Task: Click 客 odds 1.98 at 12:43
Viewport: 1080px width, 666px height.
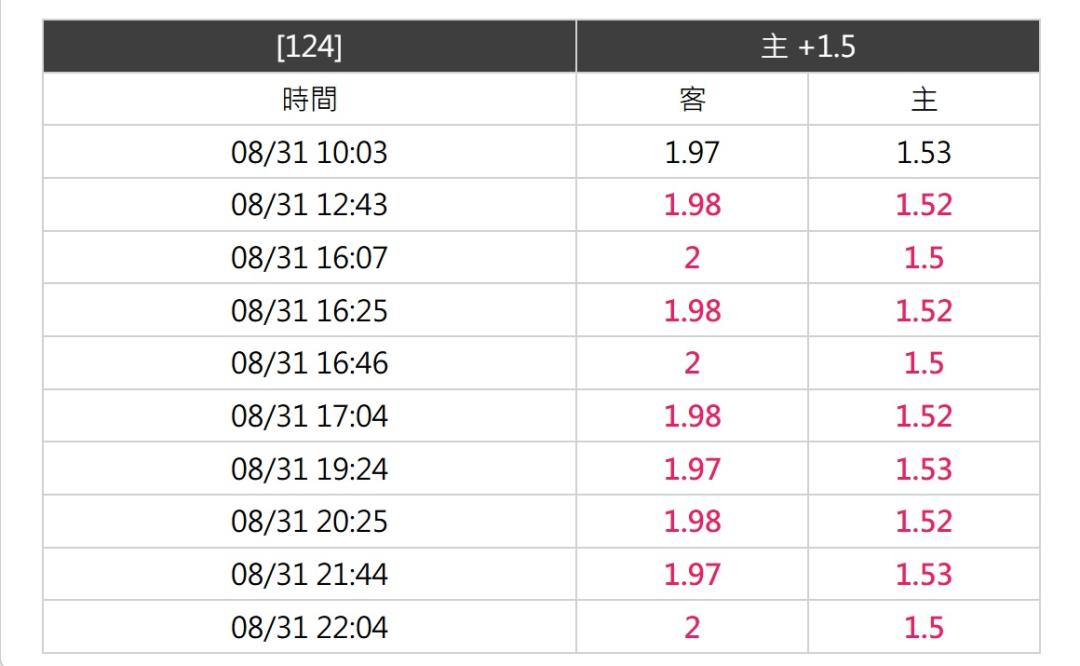Action: [x=692, y=205]
